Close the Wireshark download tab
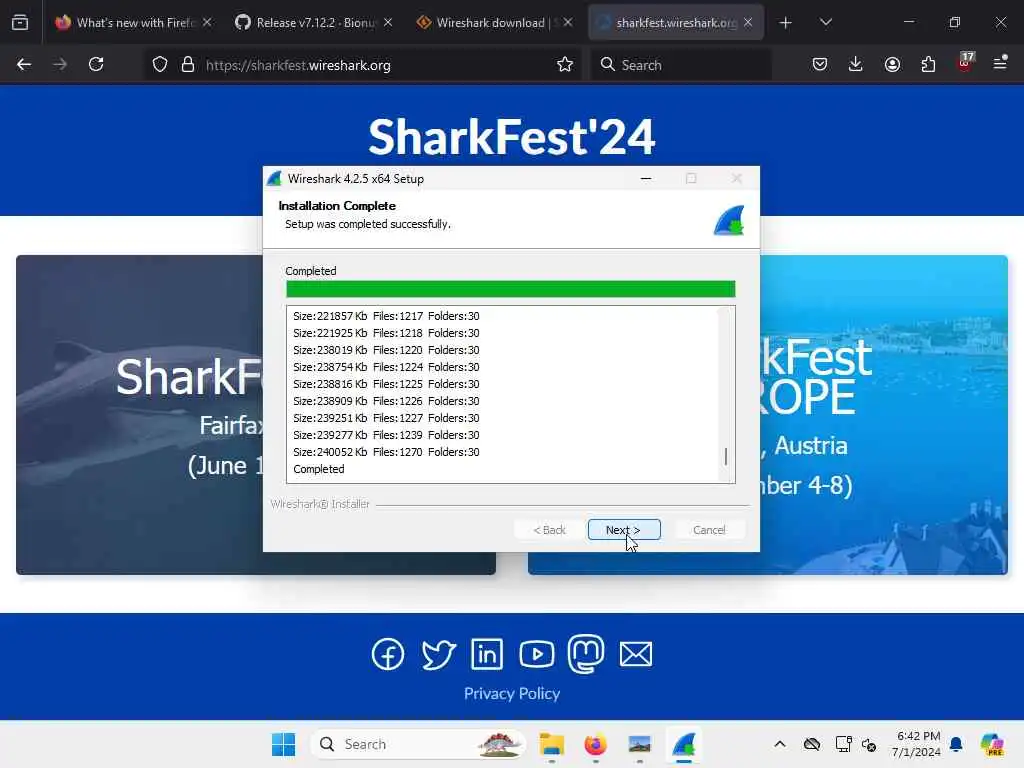Screen dimensions: 1024x768 (x=568, y=22)
